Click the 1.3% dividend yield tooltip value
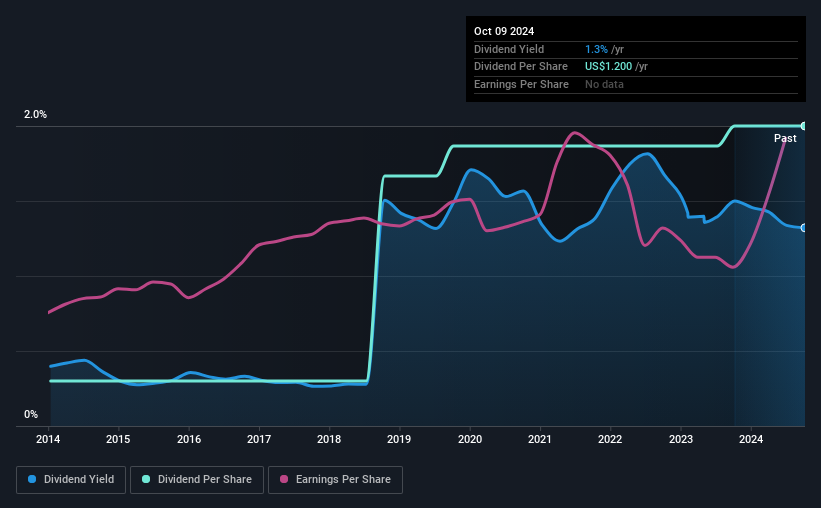This screenshot has height=508, width=821. tap(597, 49)
